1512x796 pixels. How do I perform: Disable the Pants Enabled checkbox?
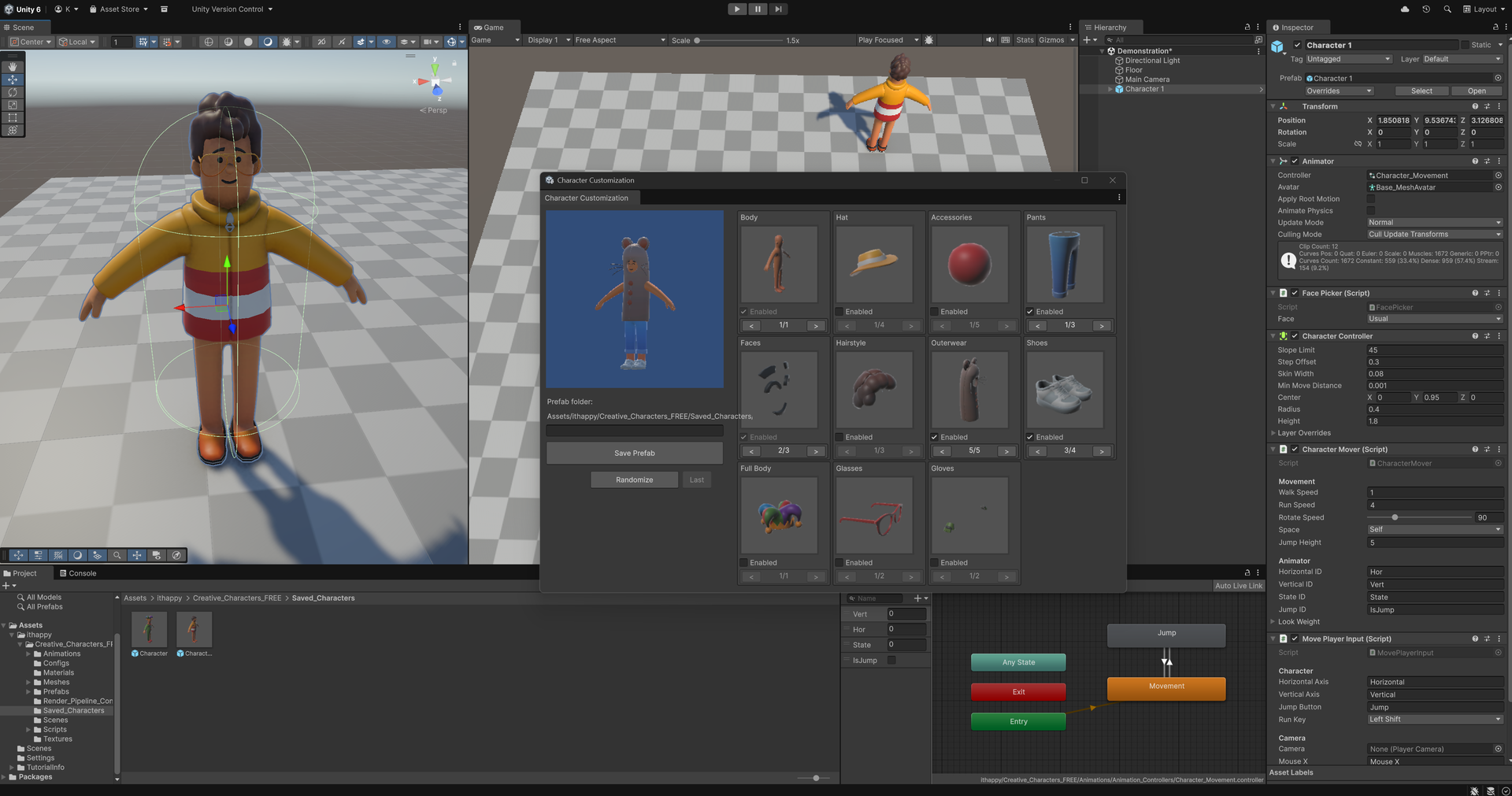[x=1030, y=312]
